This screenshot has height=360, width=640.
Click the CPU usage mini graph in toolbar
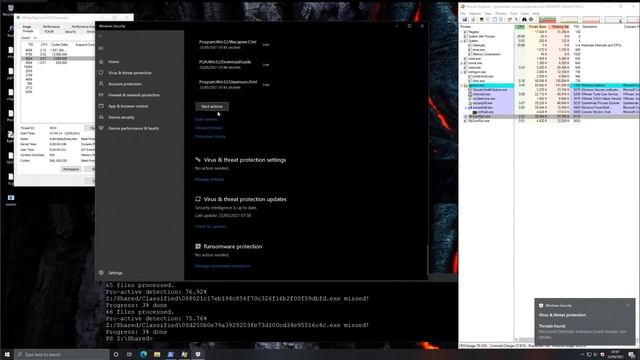547,19
